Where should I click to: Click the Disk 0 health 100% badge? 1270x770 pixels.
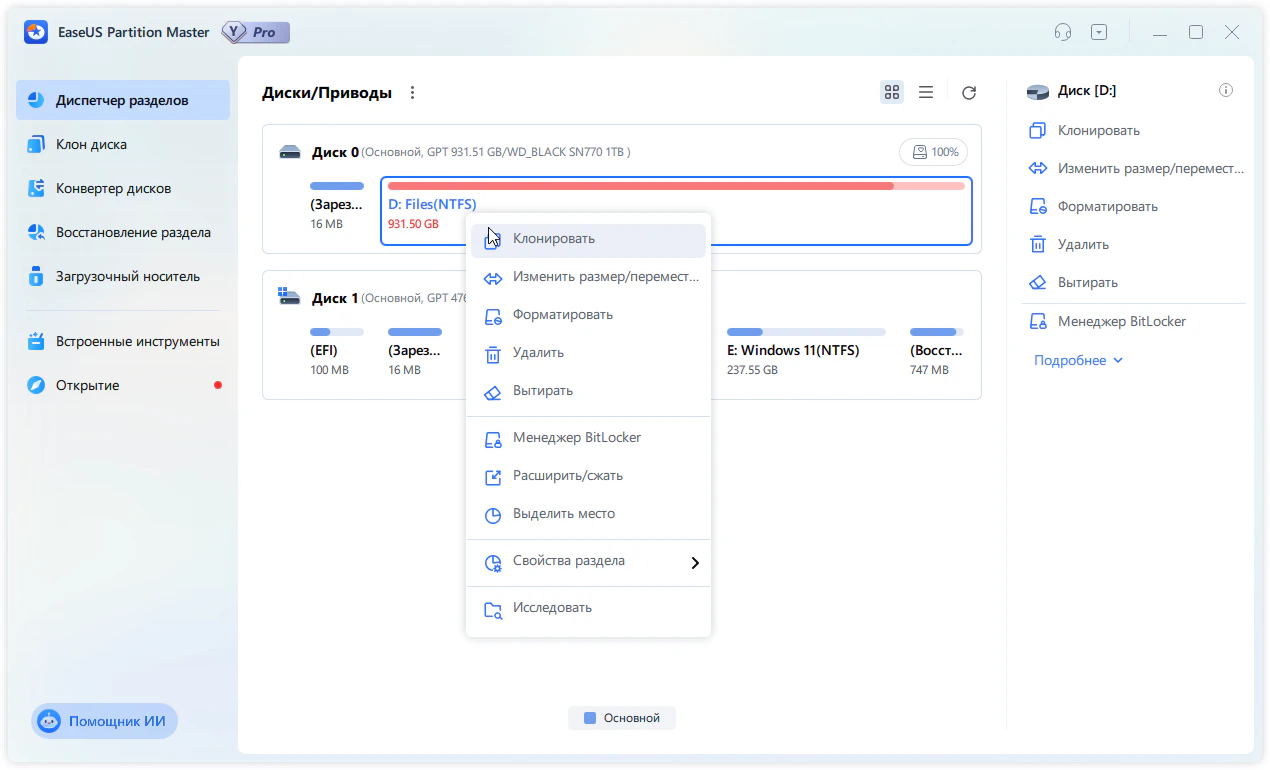tap(933, 152)
